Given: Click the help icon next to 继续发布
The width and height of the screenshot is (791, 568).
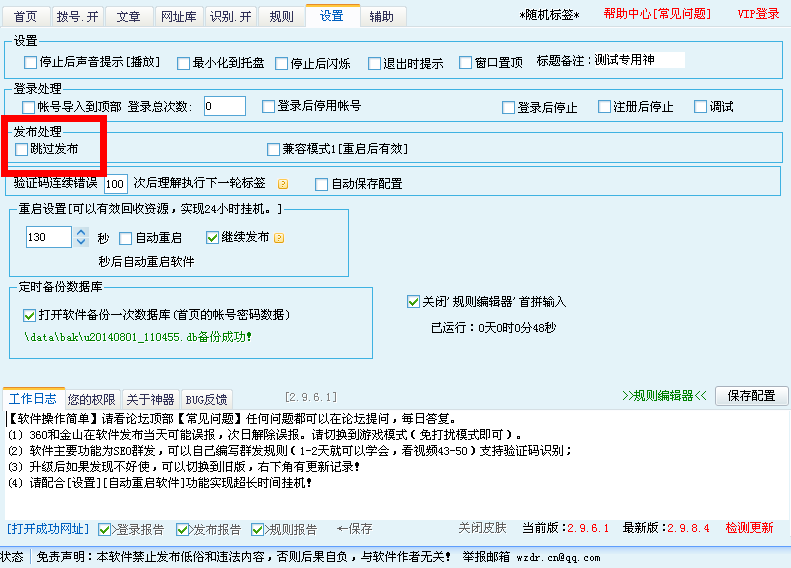Looking at the screenshot, I should pyautogui.click(x=279, y=238).
